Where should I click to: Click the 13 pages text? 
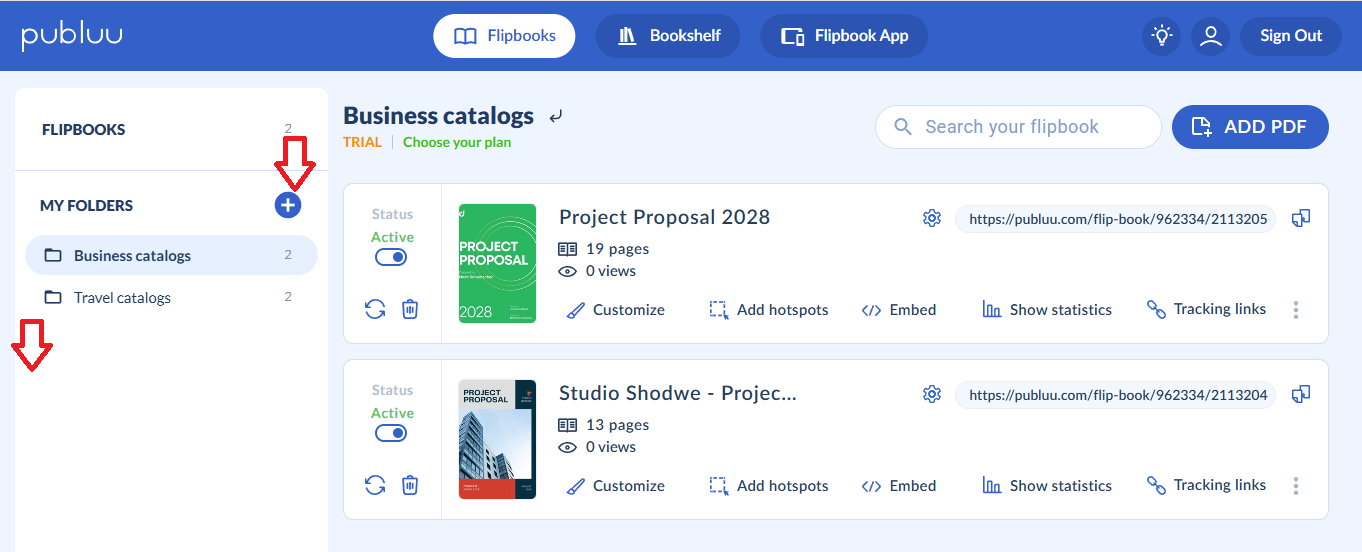[x=617, y=425]
